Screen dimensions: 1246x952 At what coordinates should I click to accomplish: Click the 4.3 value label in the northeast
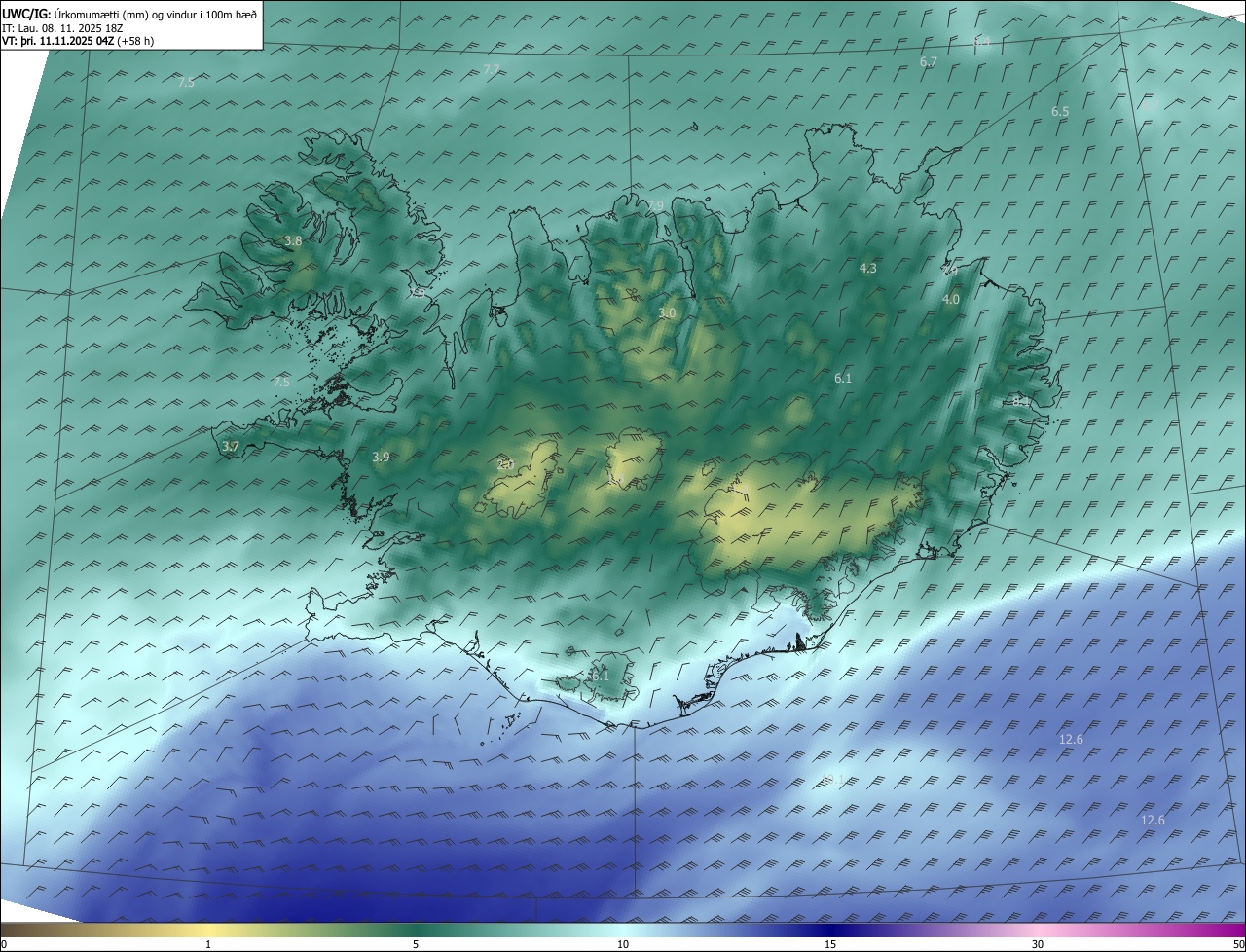pyautogui.click(x=868, y=268)
